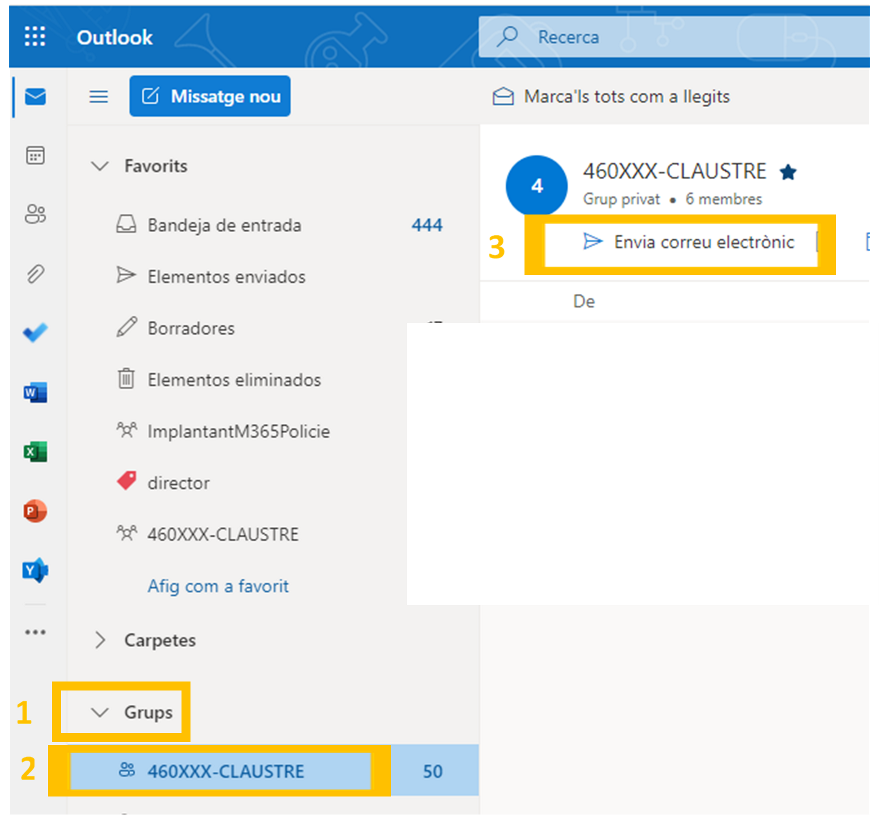Expand the Carpetes folder section
This screenshot has width=879, height=815.
100,640
